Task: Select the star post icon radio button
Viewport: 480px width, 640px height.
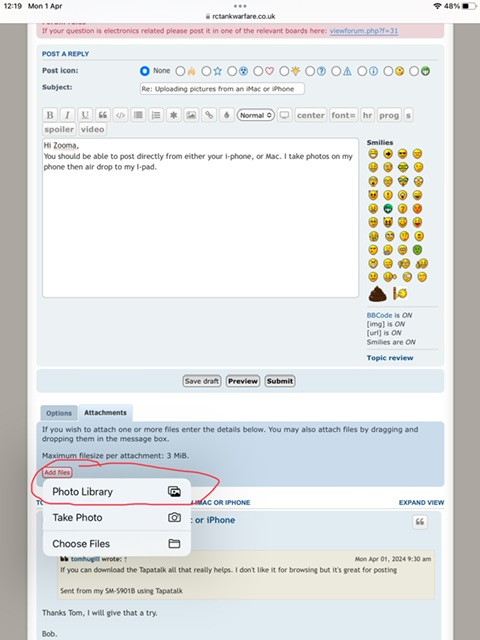Action: [x=206, y=71]
